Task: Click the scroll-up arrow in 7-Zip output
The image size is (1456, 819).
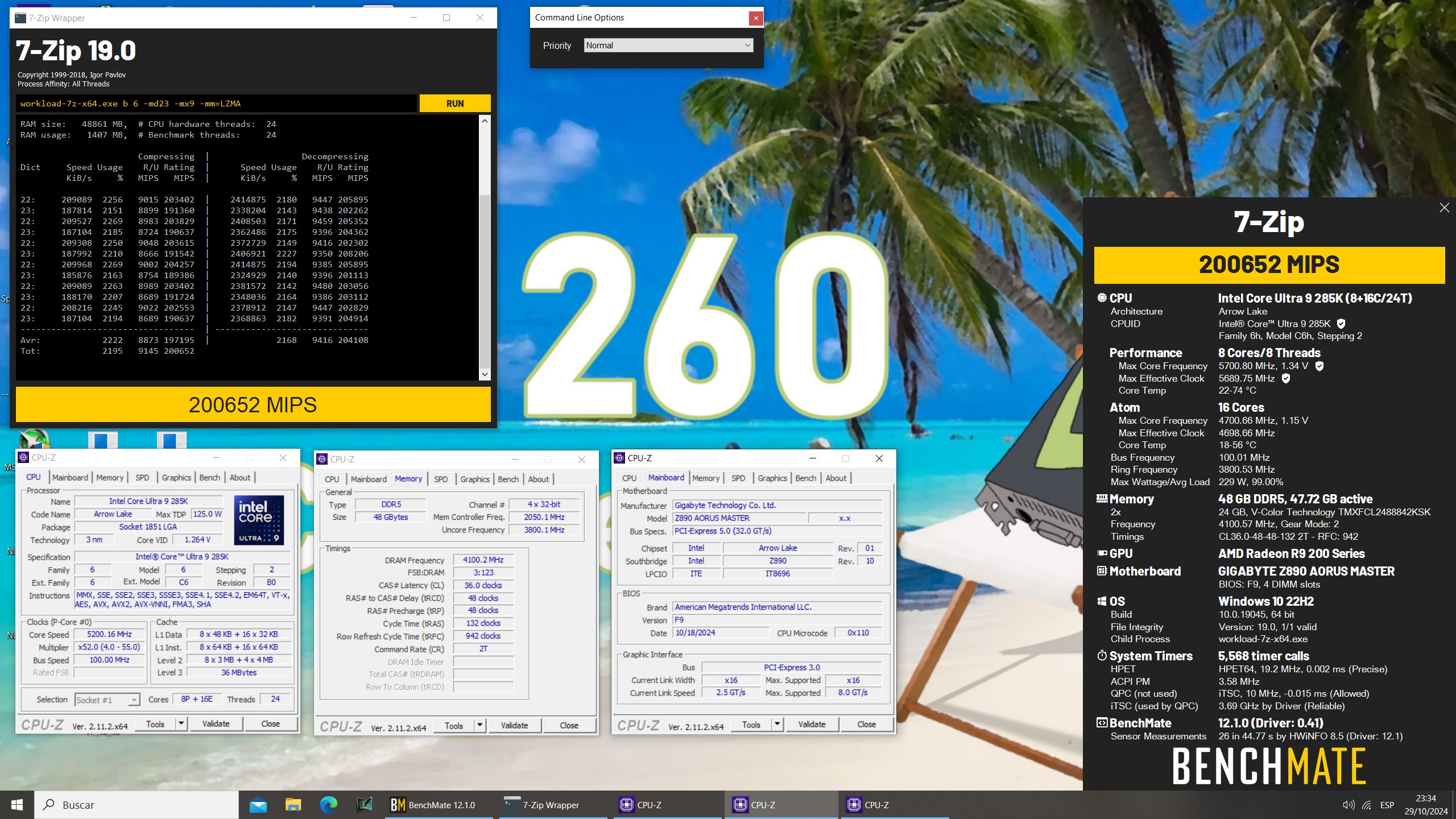Action: [485, 121]
